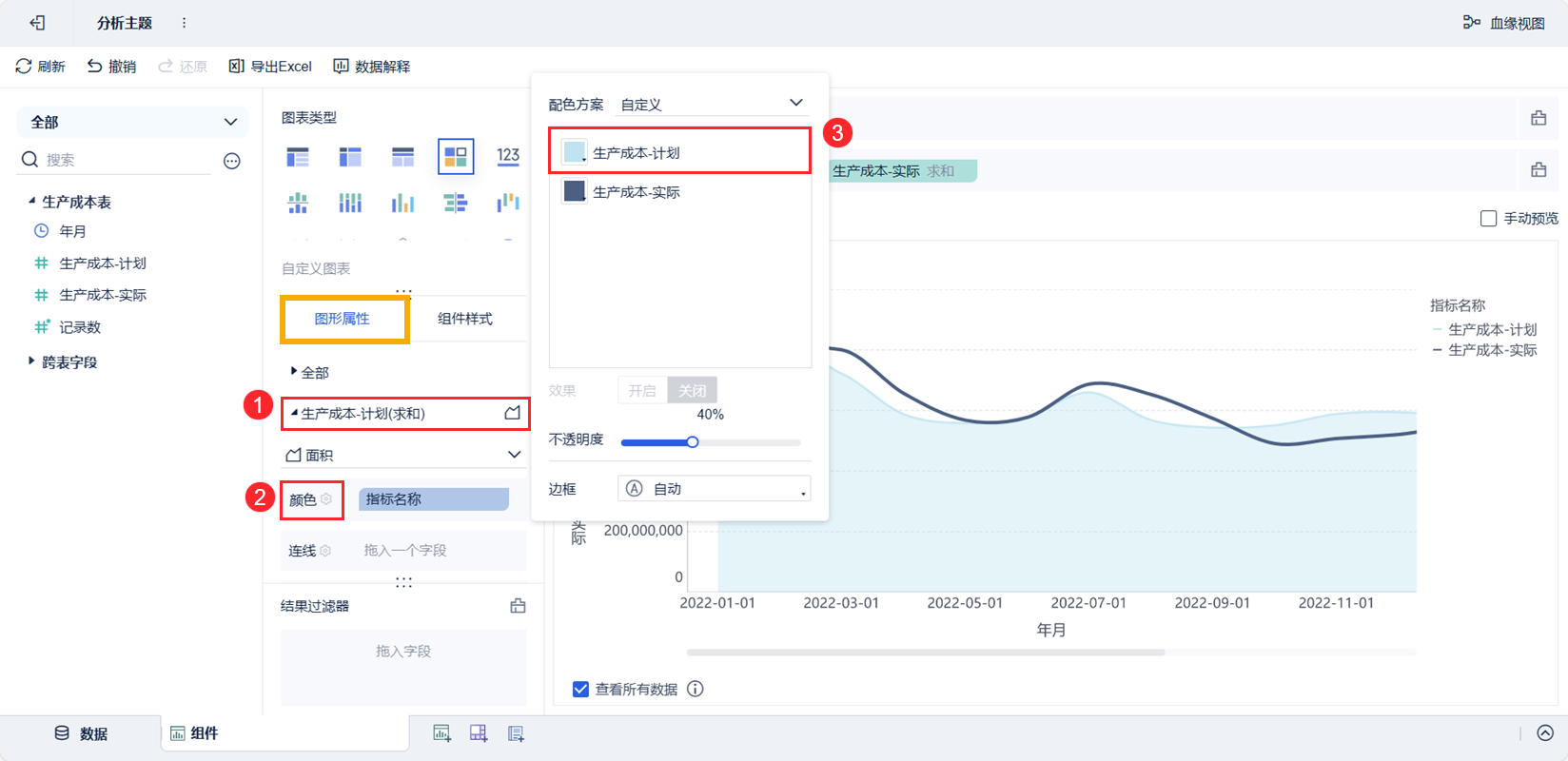This screenshot has width=1568, height=761.
Task: Pick the light blue swatch for 生产成本-计划
Action: pos(575,152)
